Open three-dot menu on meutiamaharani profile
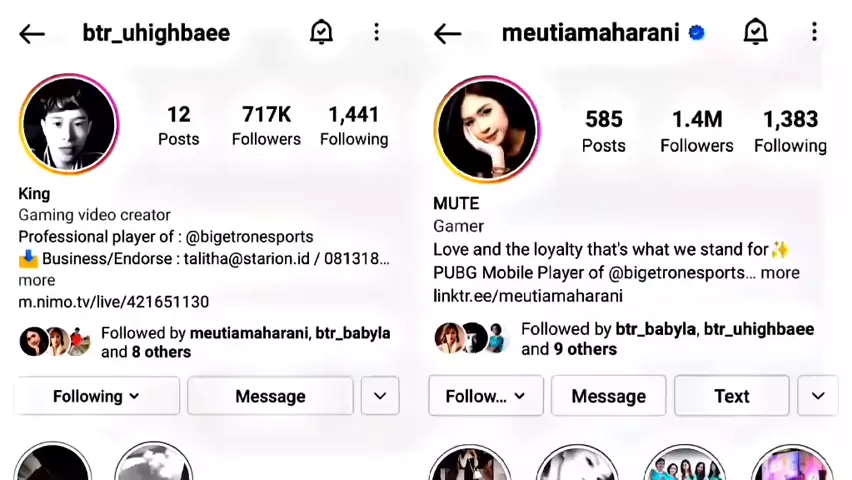Image resolution: width=852 pixels, height=480 pixels. 814,32
